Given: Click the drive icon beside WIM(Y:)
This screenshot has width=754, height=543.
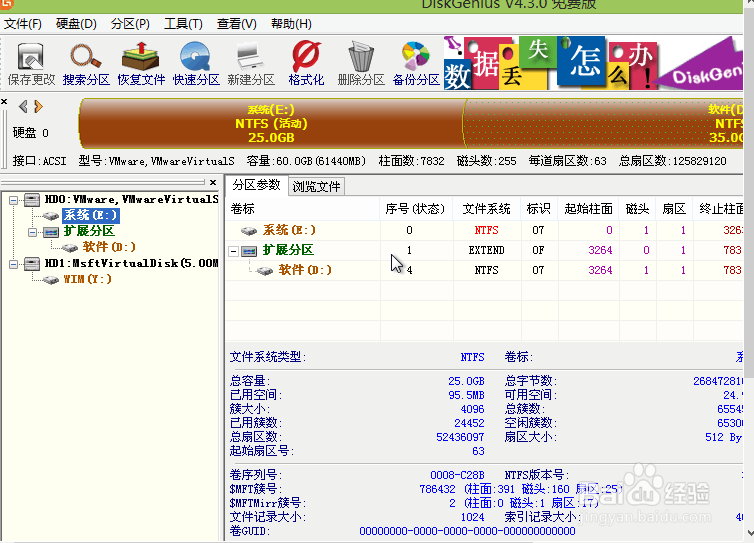Looking at the screenshot, I should click(x=50, y=279).
